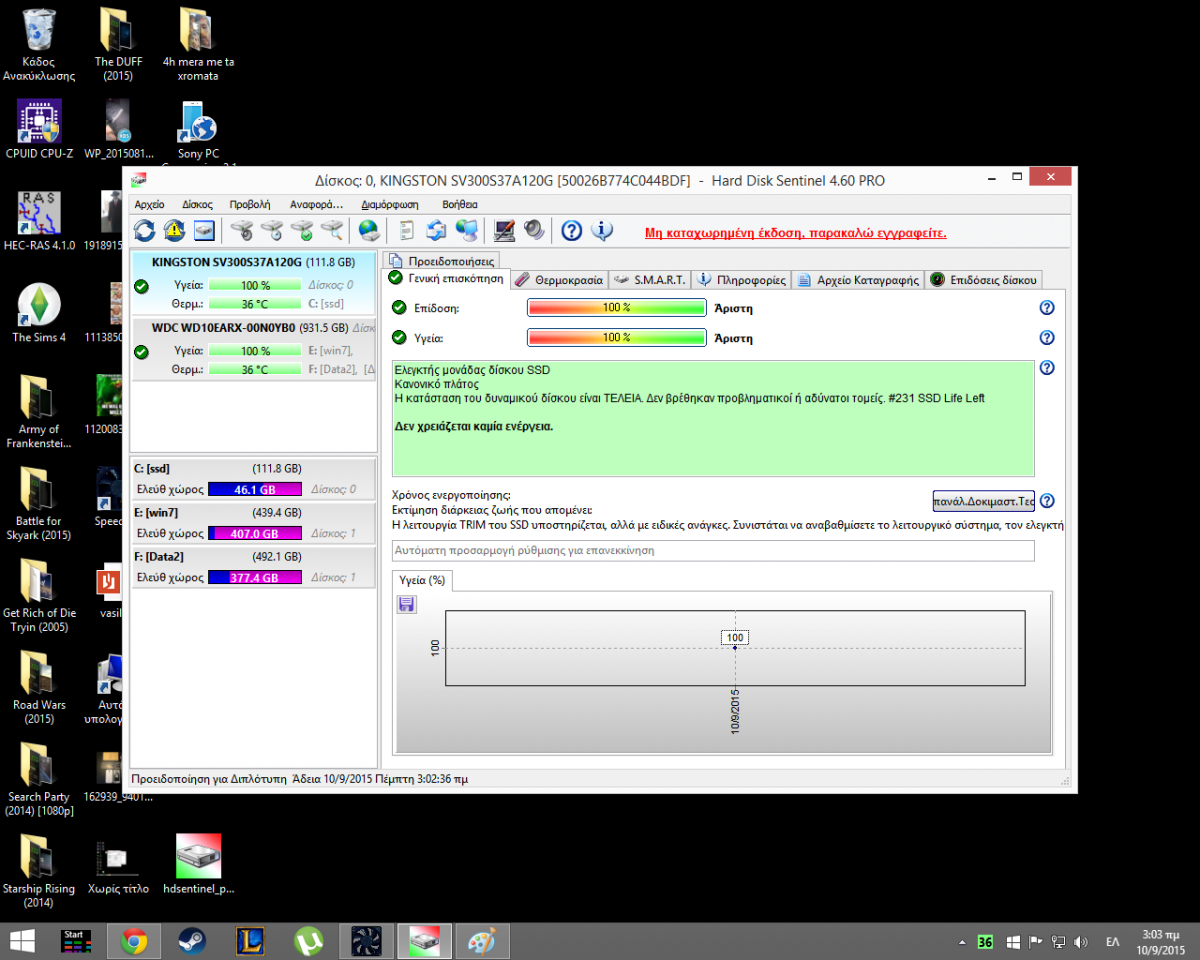Switch to the Θερμοκρασία tab
1200x960 pixels.
click(559, 280)
